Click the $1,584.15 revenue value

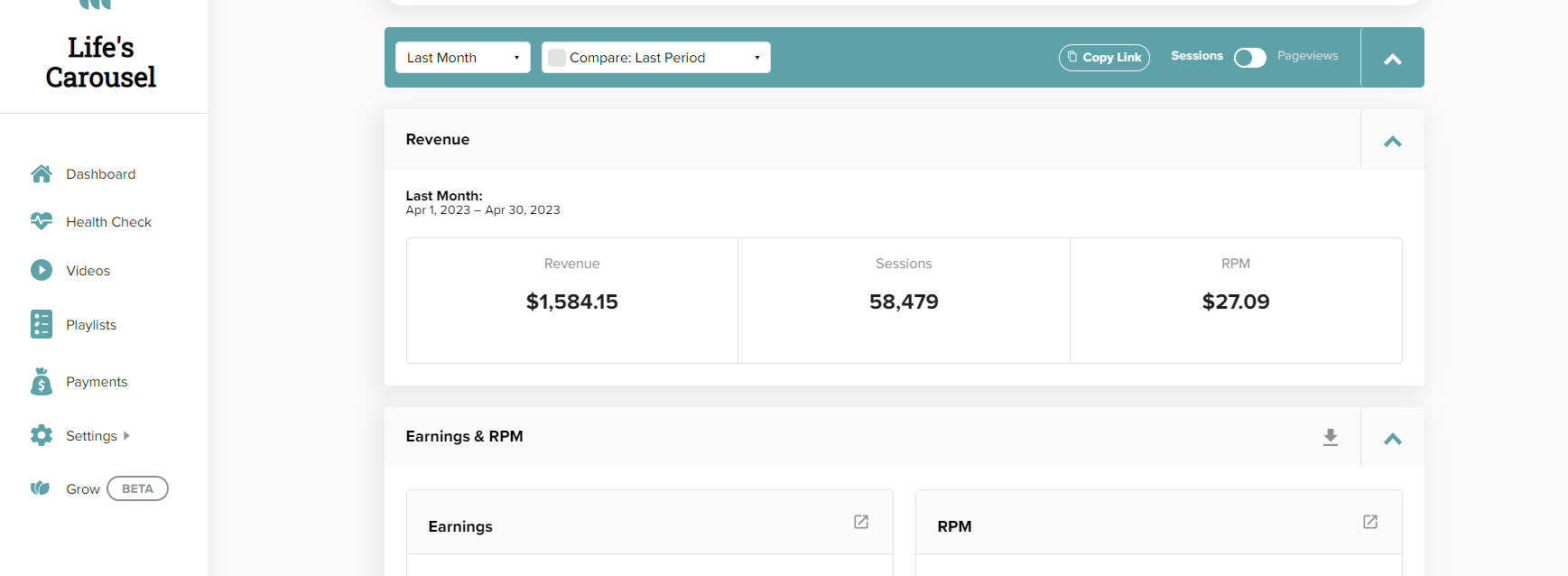pos(572,302)
